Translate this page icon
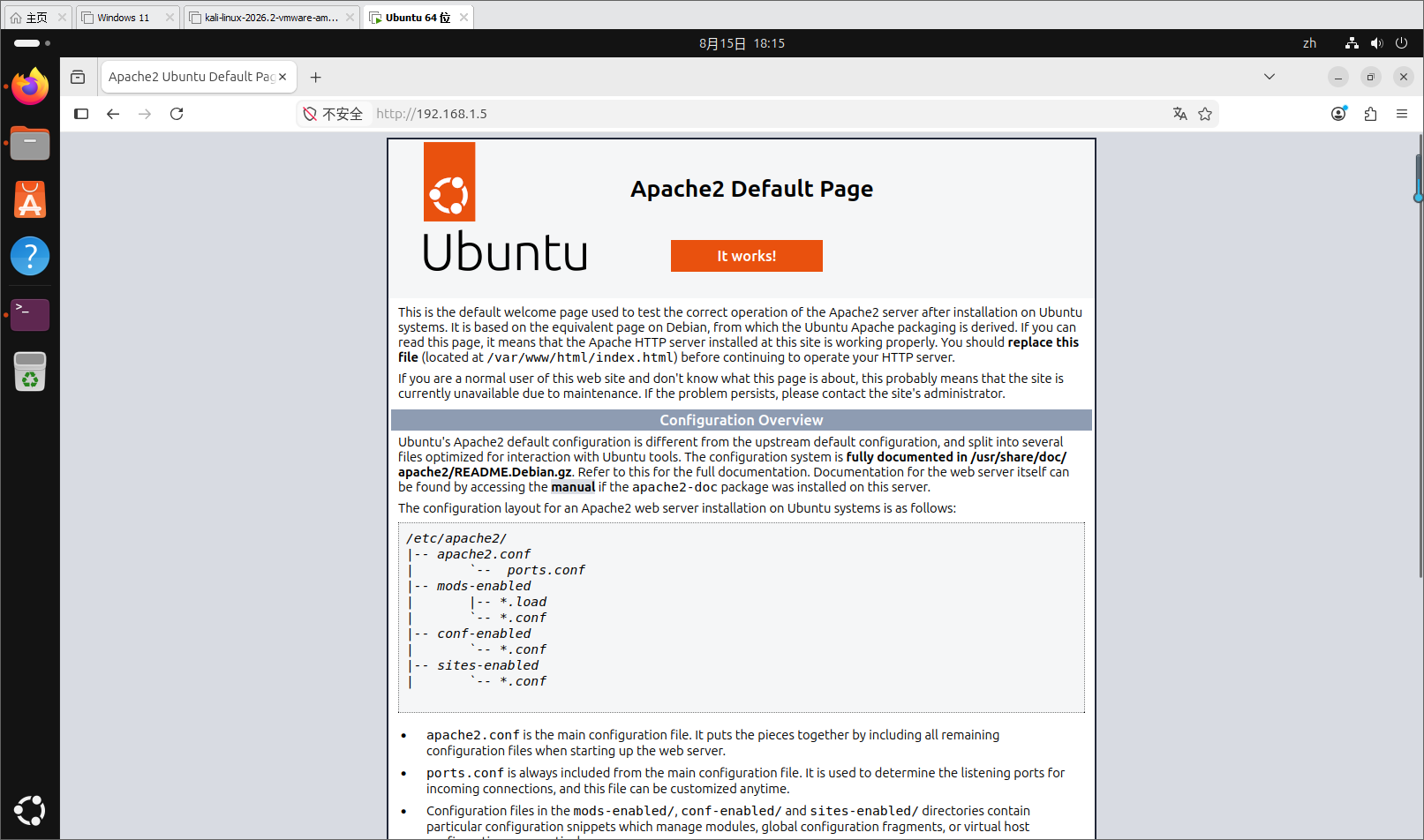Screen dimensions: 1424x840 (1180, 114)
